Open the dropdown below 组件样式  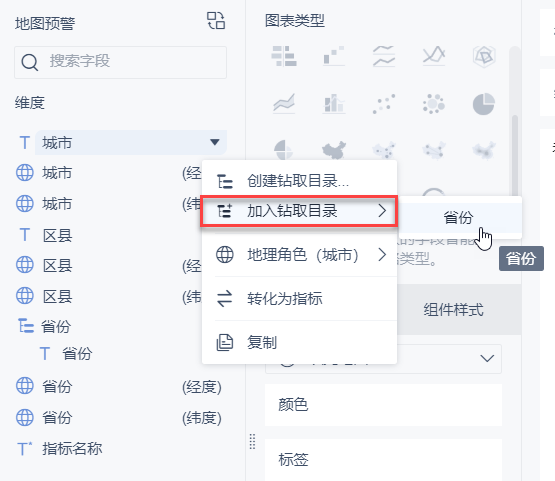pos(383,359)
